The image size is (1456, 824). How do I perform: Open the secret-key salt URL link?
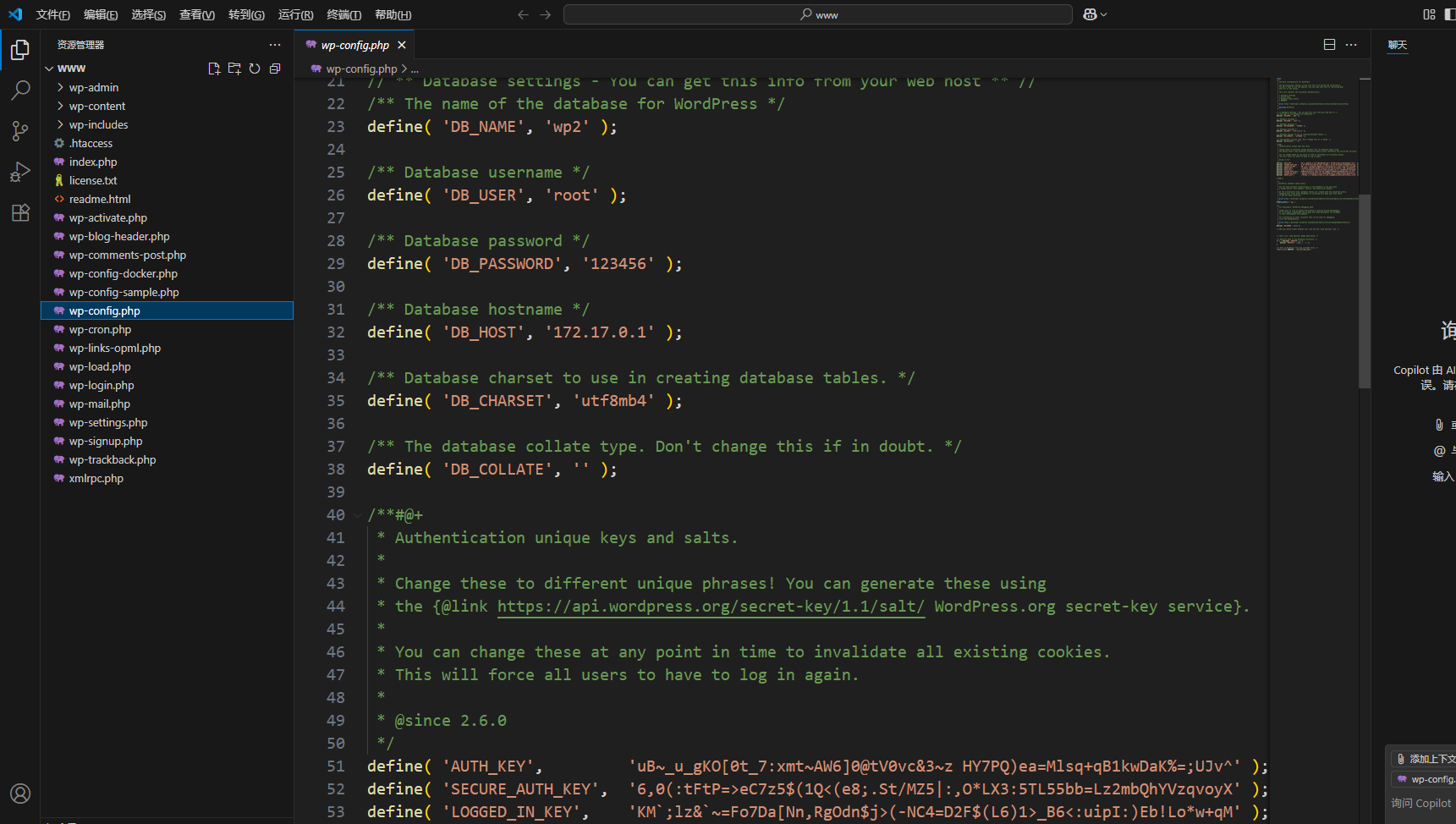[x=711, y=606]
